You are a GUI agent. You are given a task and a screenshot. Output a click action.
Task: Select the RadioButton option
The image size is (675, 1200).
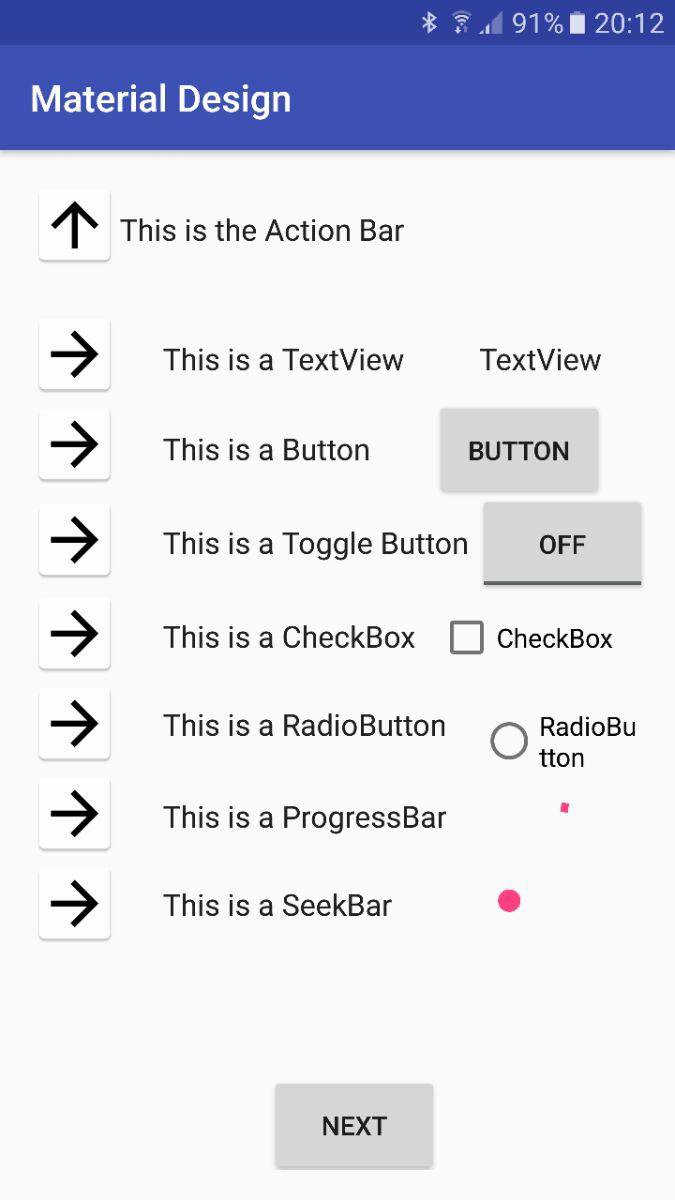509,740
